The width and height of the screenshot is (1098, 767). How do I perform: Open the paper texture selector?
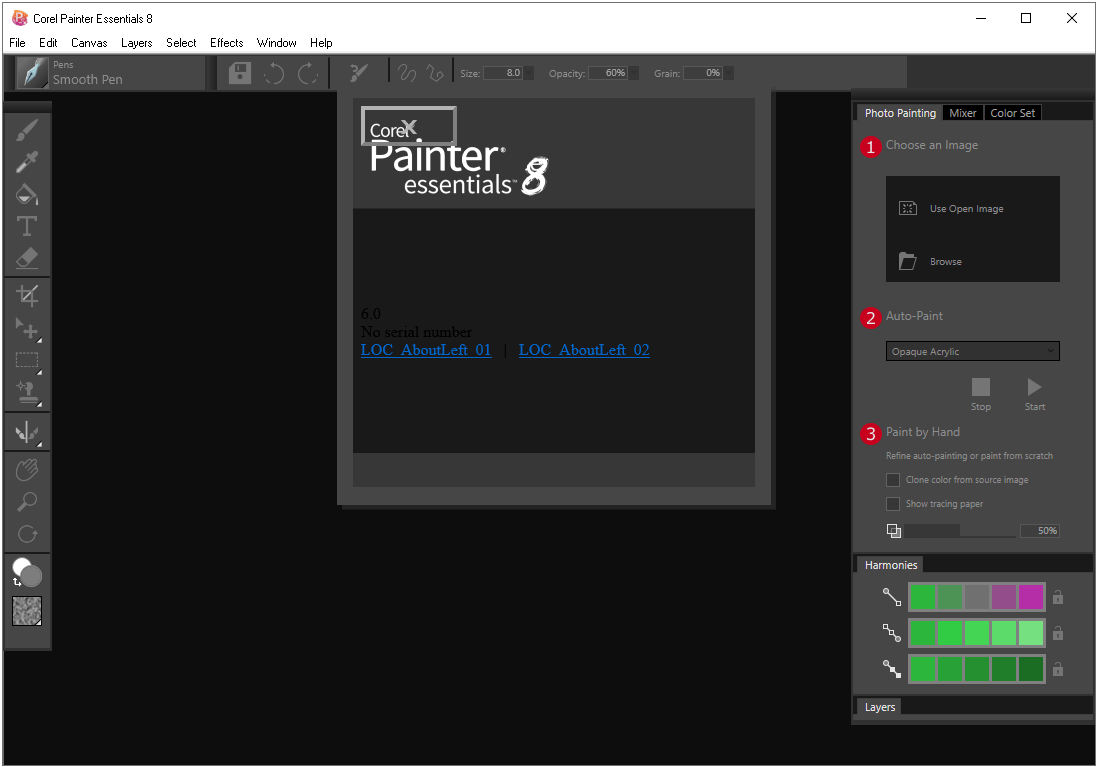[27, 611]
